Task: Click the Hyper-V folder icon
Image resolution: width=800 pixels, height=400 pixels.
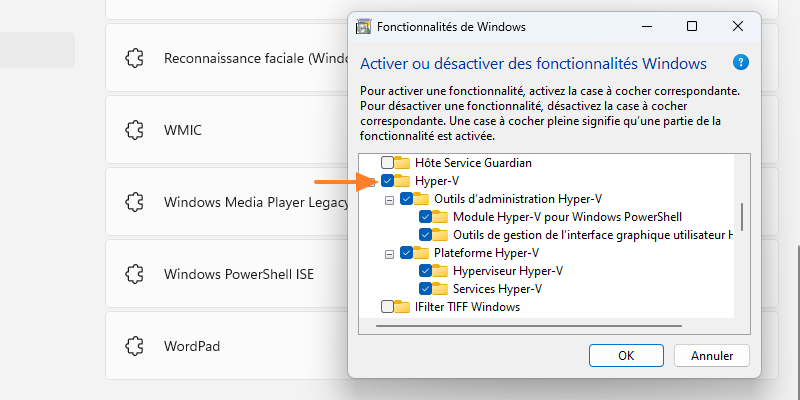Action: coord(402,181)
